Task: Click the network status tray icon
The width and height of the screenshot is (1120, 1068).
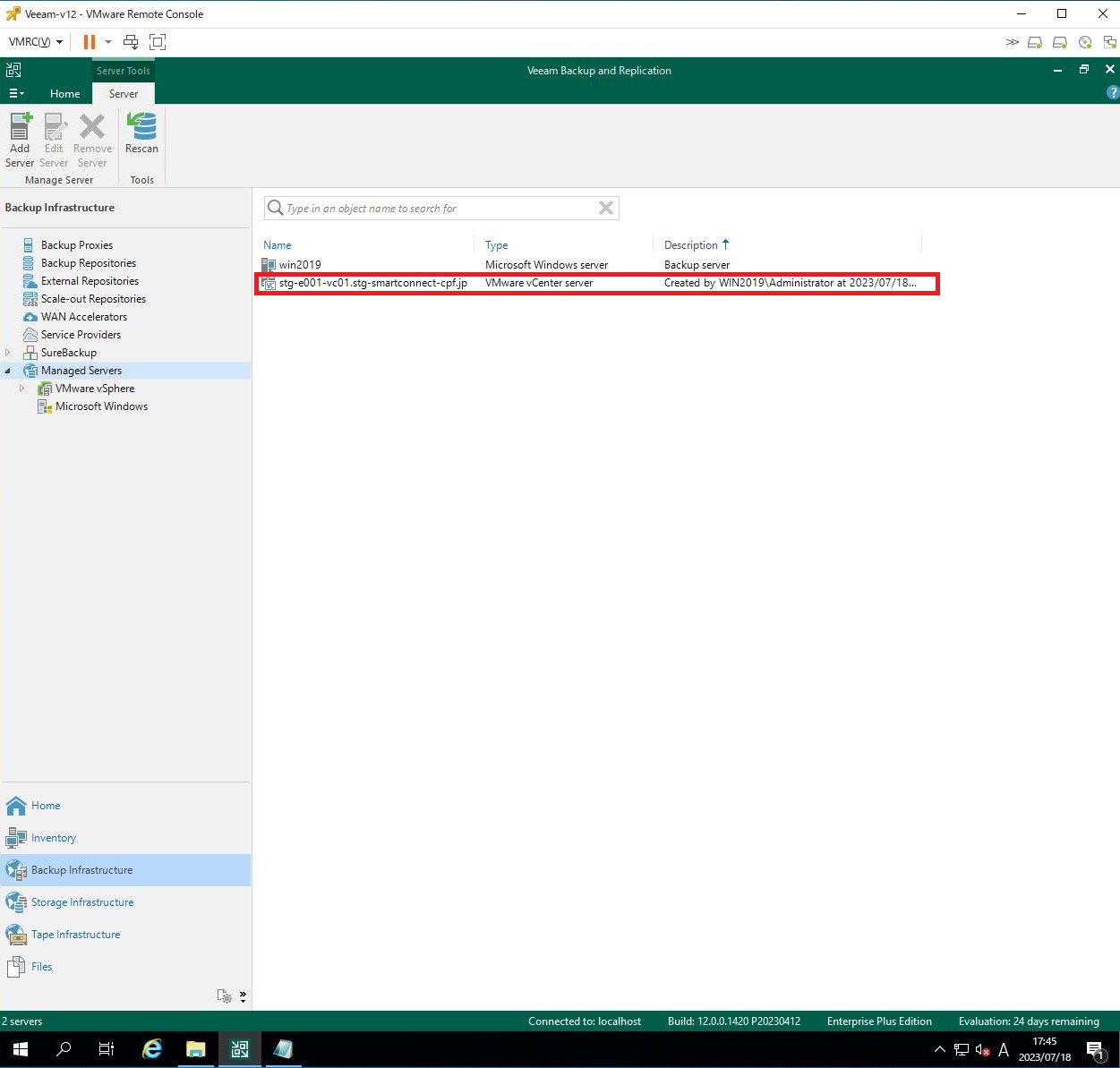Action: pos(962,1049)
